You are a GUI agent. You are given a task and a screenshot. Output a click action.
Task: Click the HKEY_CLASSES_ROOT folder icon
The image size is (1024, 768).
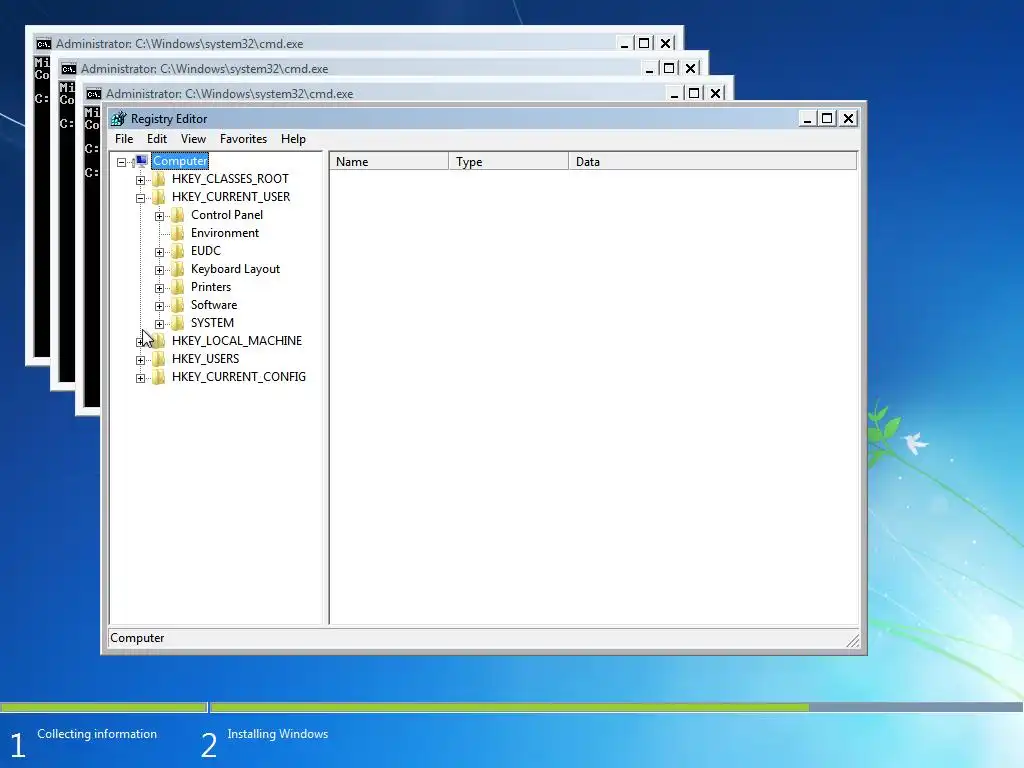[x=159, y=179]
